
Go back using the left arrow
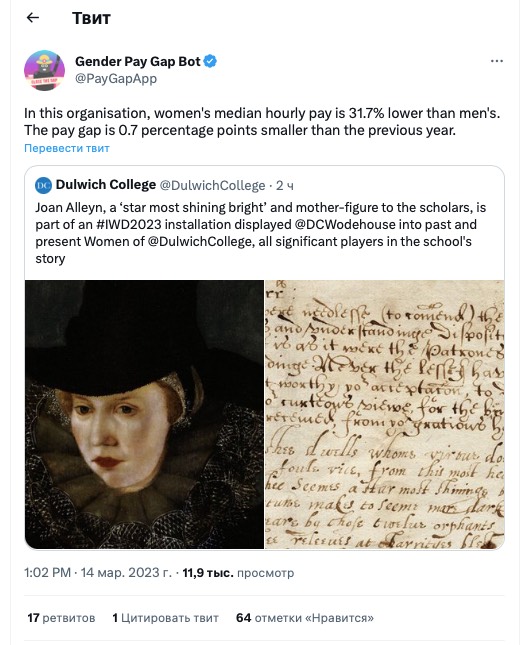pos(32,17)
